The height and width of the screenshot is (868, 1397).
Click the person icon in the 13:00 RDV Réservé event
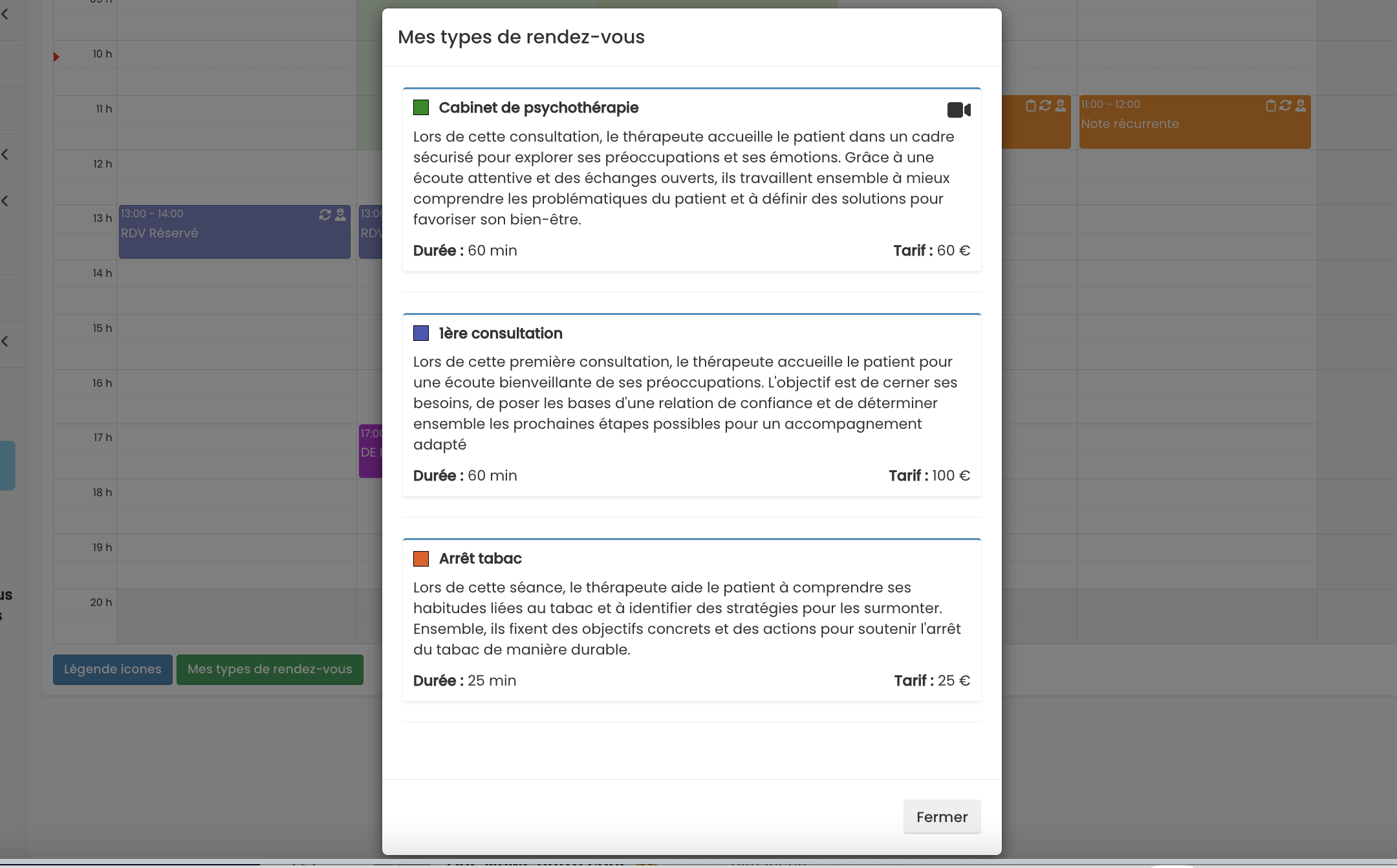tap(340, 214)
